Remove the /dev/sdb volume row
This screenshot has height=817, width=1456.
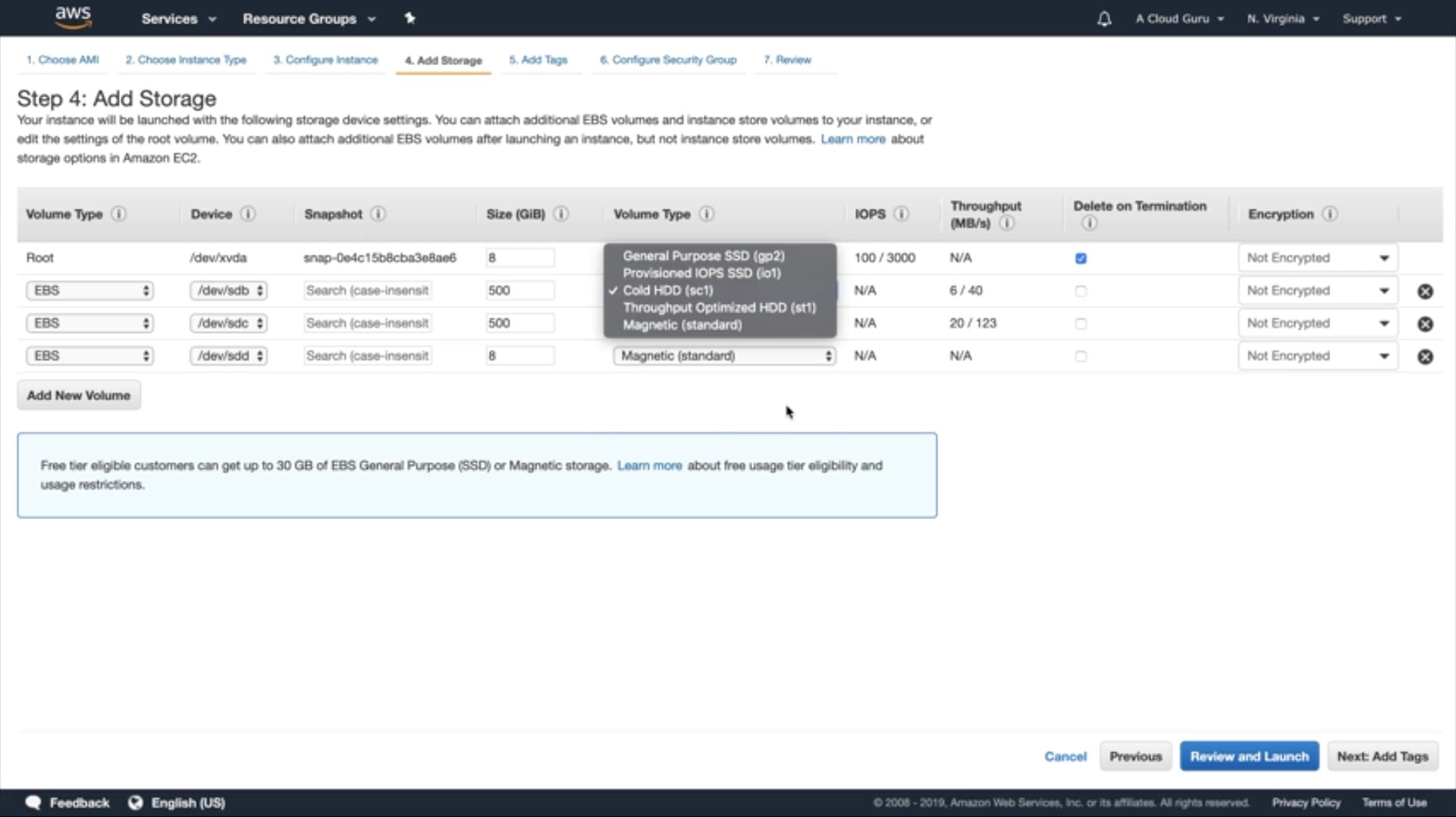(x=1425, y=291)
